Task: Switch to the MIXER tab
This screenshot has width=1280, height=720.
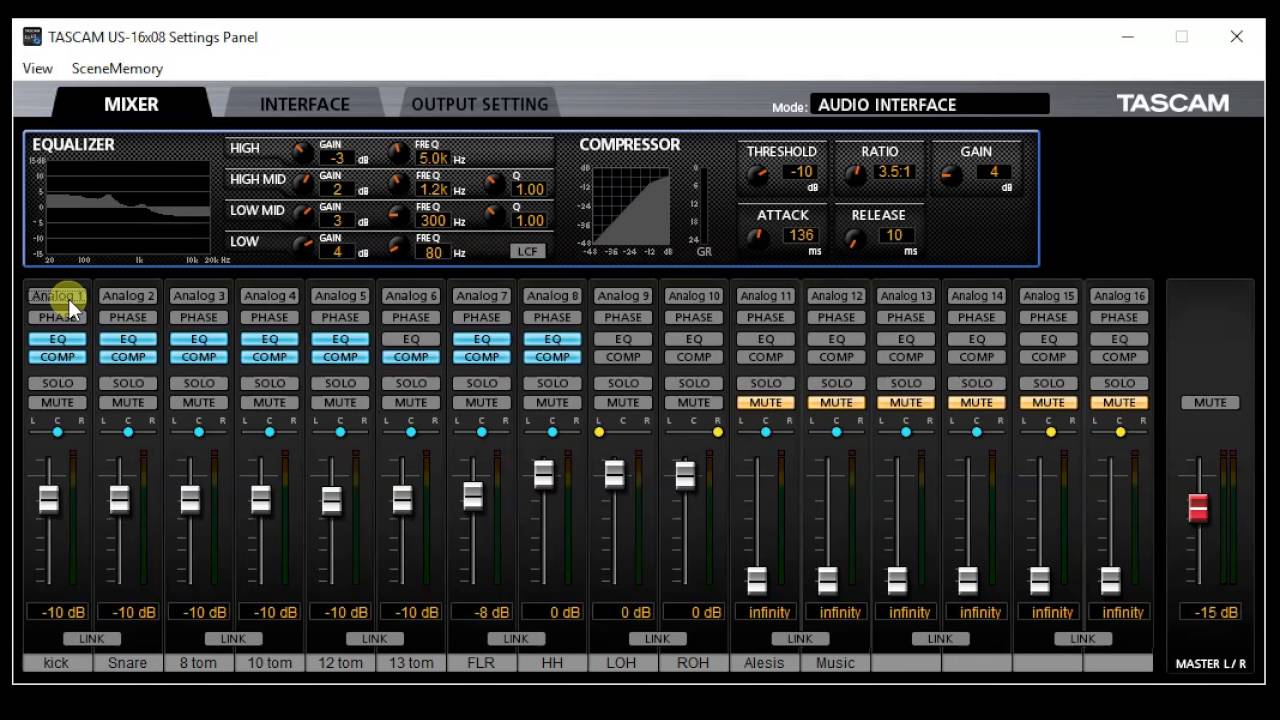Action: pyautogui.click(x=131, y=104)
